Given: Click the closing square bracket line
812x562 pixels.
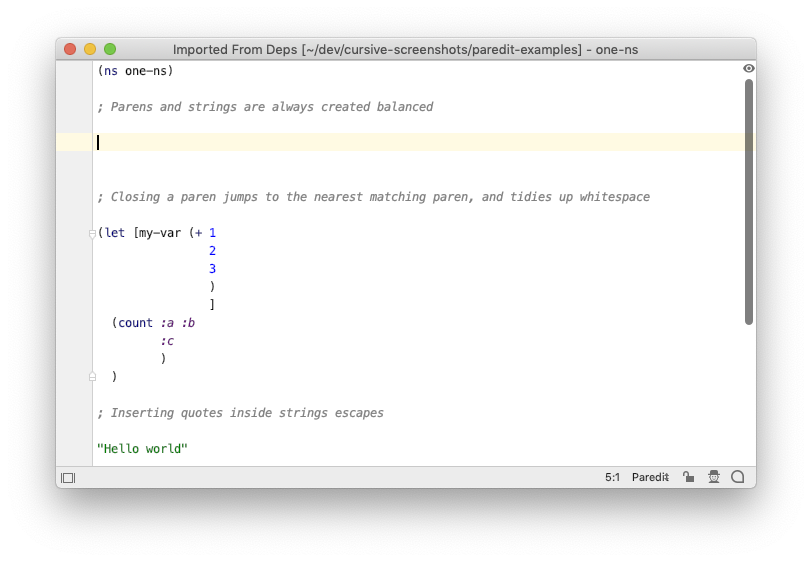Looking at the screenshot, I should pos(212,305).
